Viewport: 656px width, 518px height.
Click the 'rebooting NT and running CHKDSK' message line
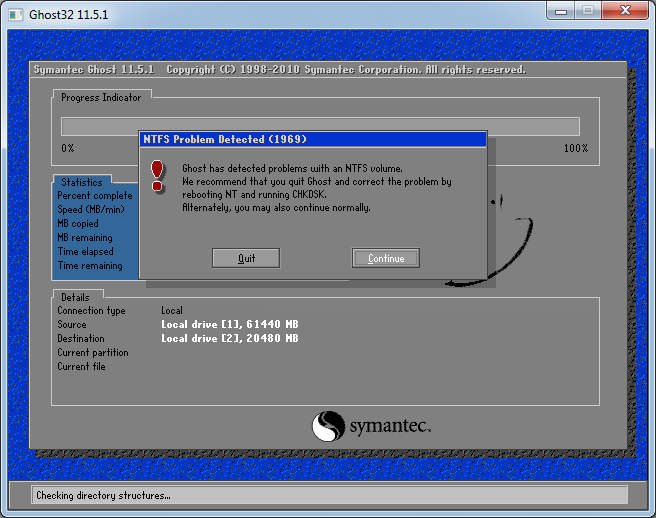tap(254, 195)
